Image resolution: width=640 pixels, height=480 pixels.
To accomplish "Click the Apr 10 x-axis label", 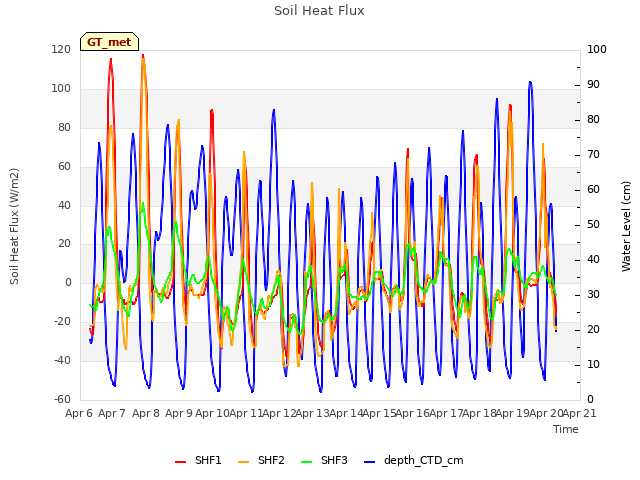I will 212,413.
